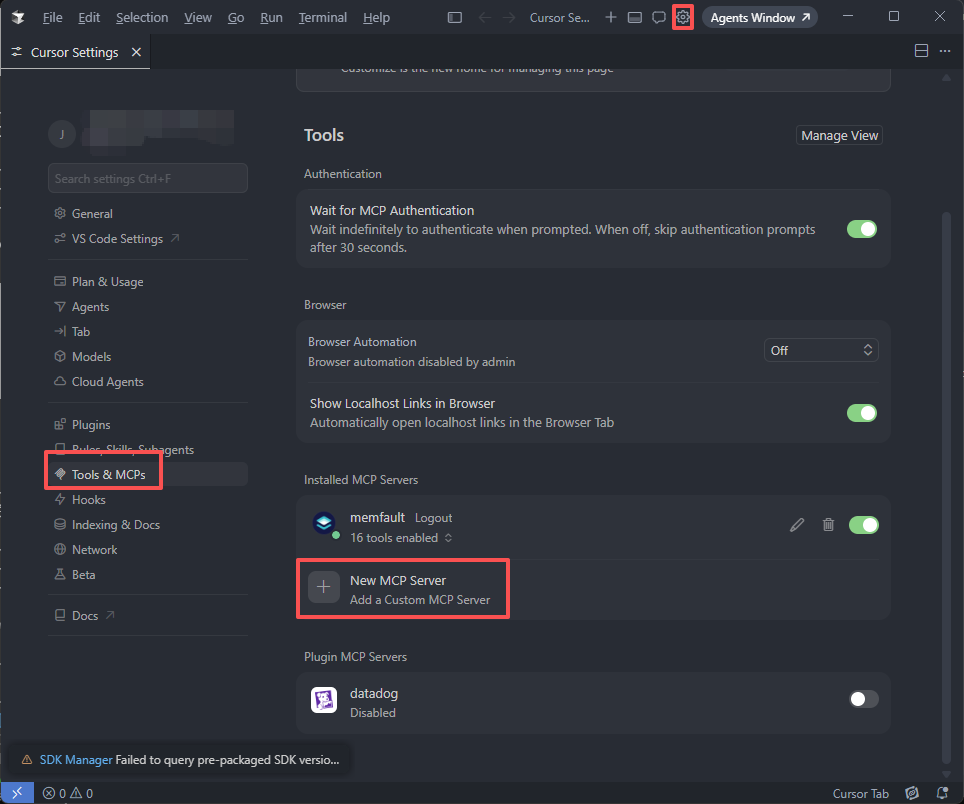
Task: Go to Plan & Usage settings
Action: point(148,282)
